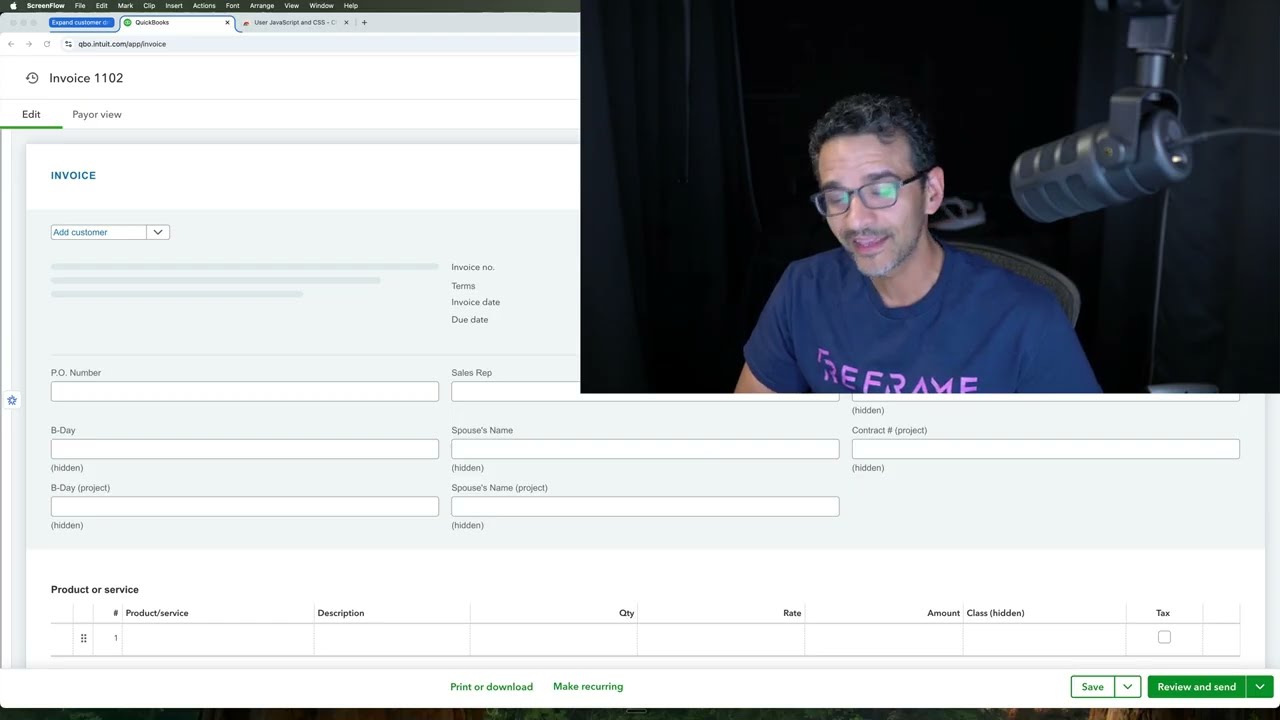This screenshot has width=1280, height=720.
Task: Click the Add customer field
Action: tap(99, 232)
